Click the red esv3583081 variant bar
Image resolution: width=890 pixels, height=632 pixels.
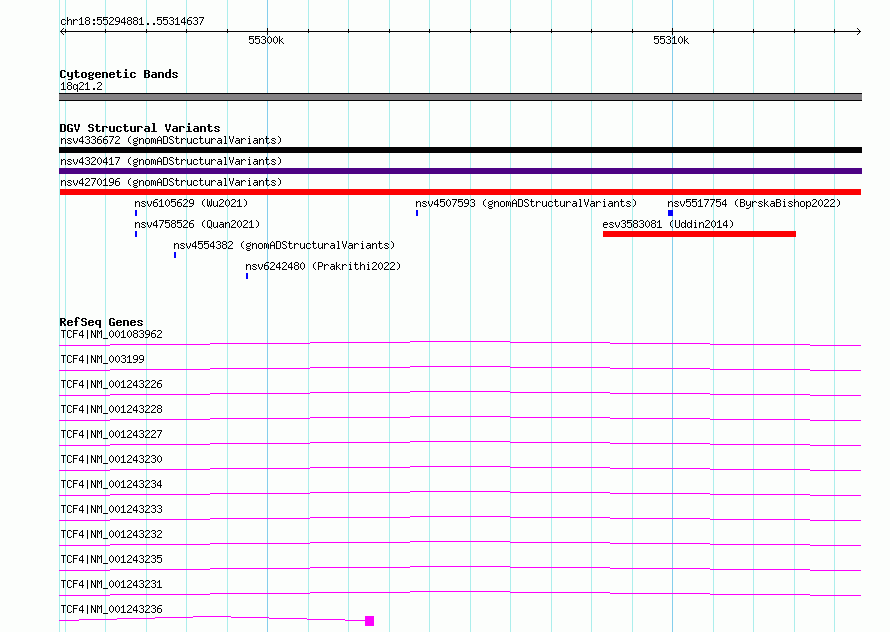point(699,234)
